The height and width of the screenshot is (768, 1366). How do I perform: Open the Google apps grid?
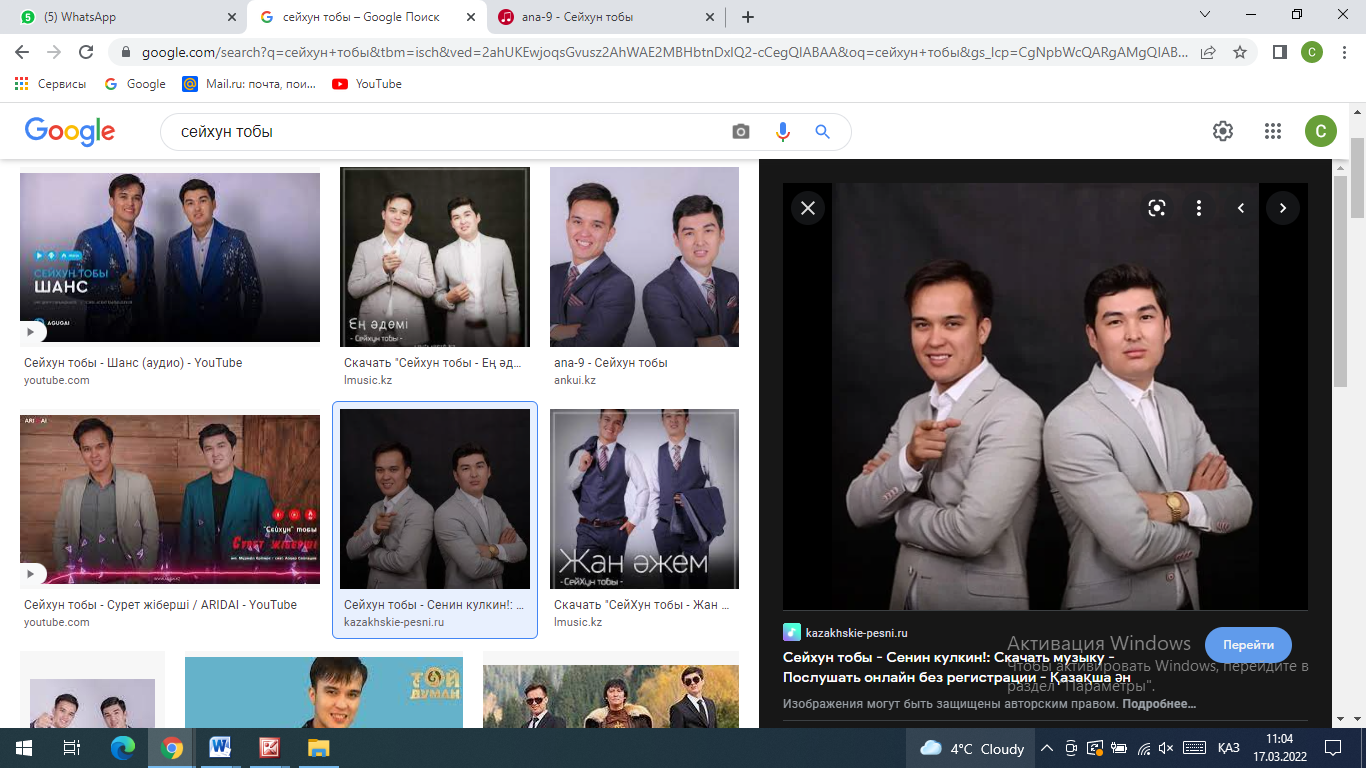point(1273,131)
